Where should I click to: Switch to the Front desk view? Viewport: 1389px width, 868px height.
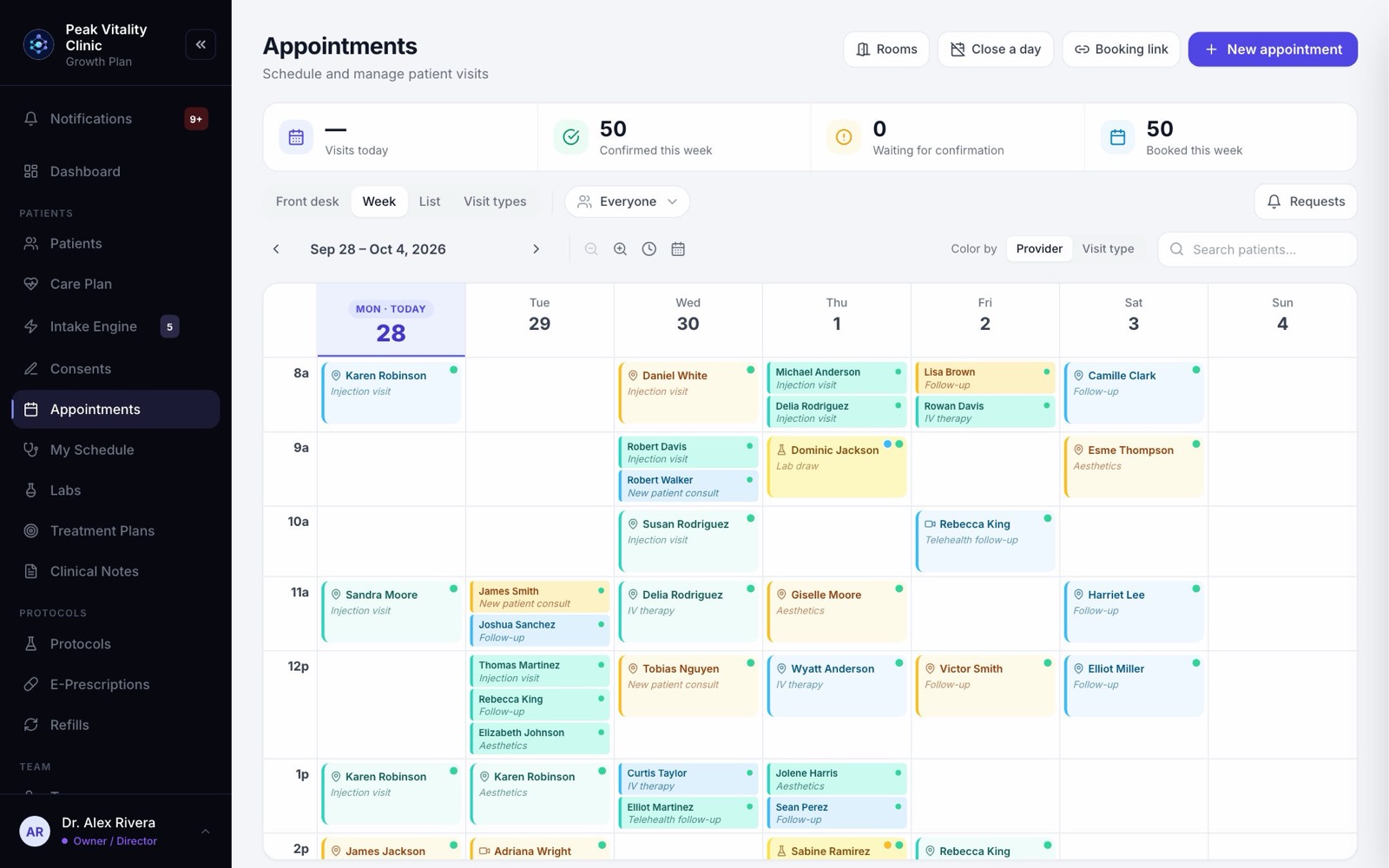pos(307,201)
